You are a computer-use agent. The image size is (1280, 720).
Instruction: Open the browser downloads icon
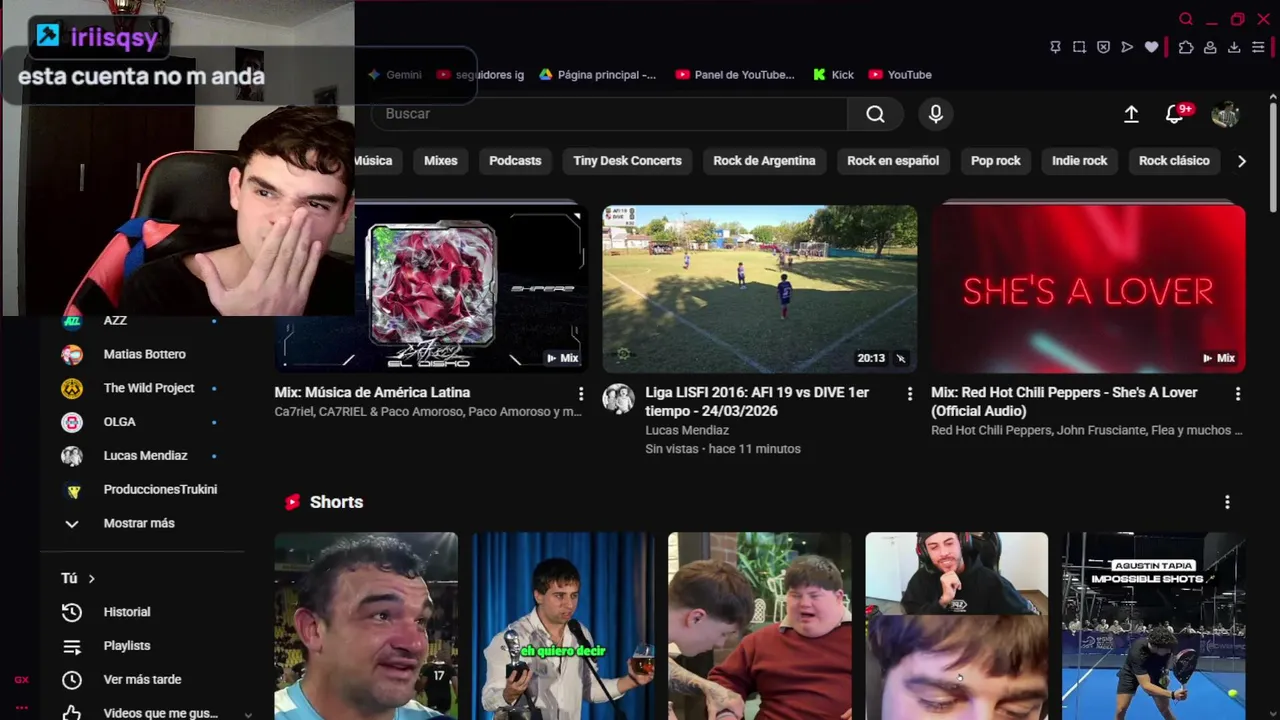tap(1234, 47)
